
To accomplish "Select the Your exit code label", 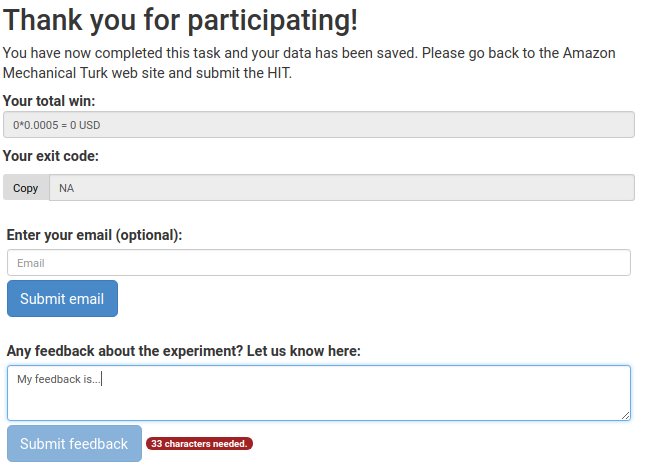I will [x=51, y=156].
